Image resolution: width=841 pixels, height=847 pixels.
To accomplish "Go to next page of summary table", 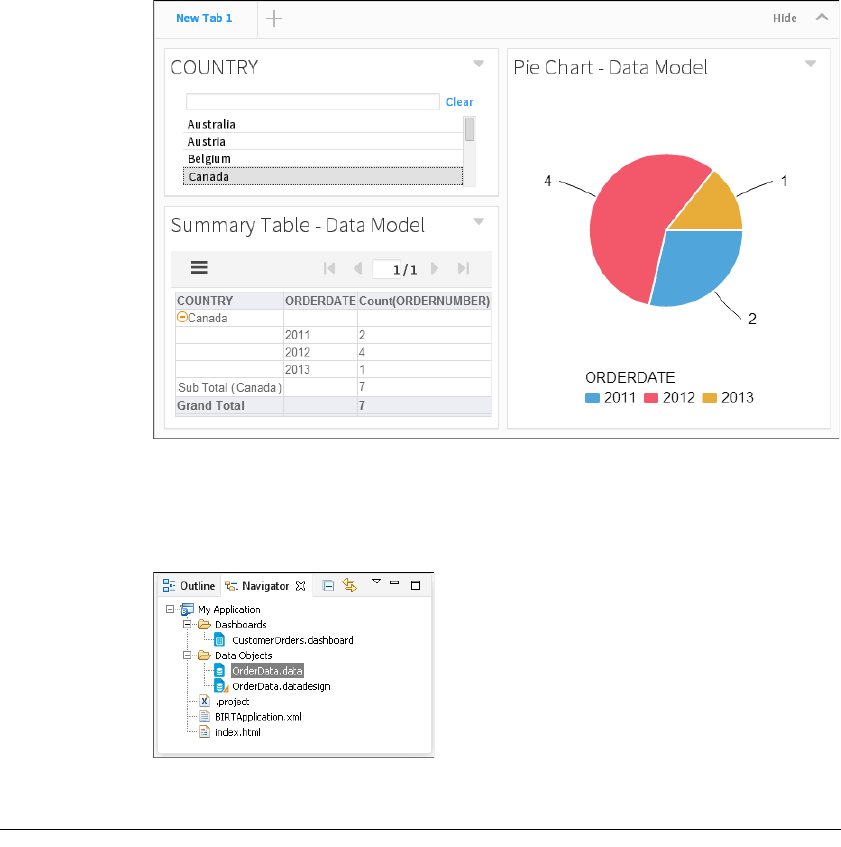I will tap(434, 268).
